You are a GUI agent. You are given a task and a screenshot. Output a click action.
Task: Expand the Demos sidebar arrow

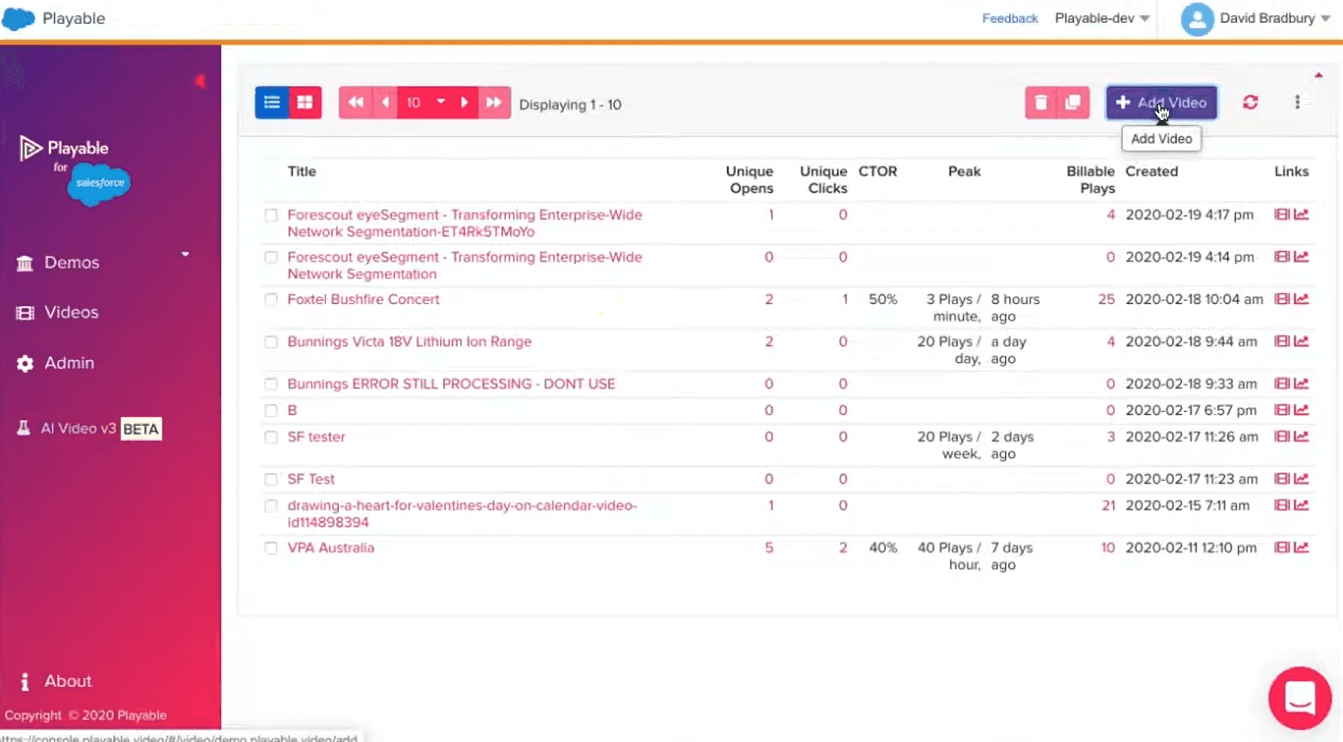185,254
